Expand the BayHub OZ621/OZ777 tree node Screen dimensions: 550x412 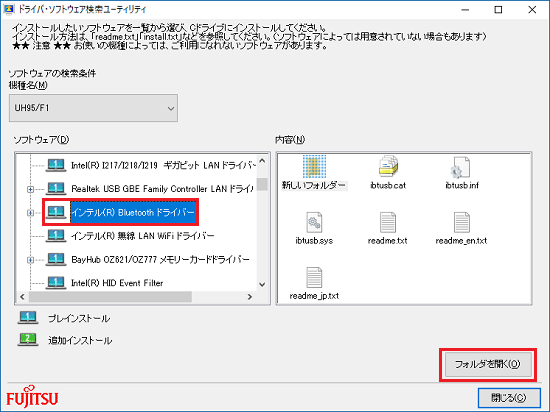pos(31,260)
